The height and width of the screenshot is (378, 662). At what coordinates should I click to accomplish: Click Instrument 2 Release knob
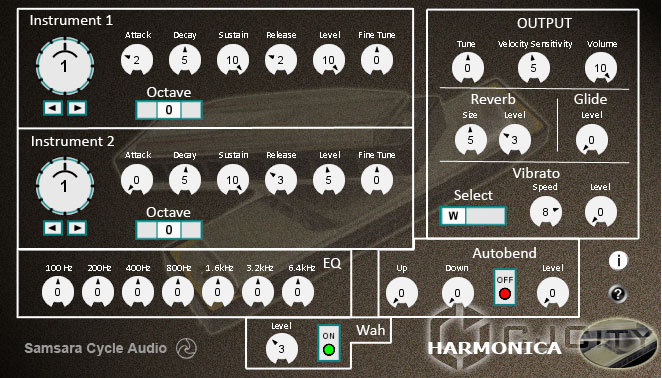click(x=281, y=179)
